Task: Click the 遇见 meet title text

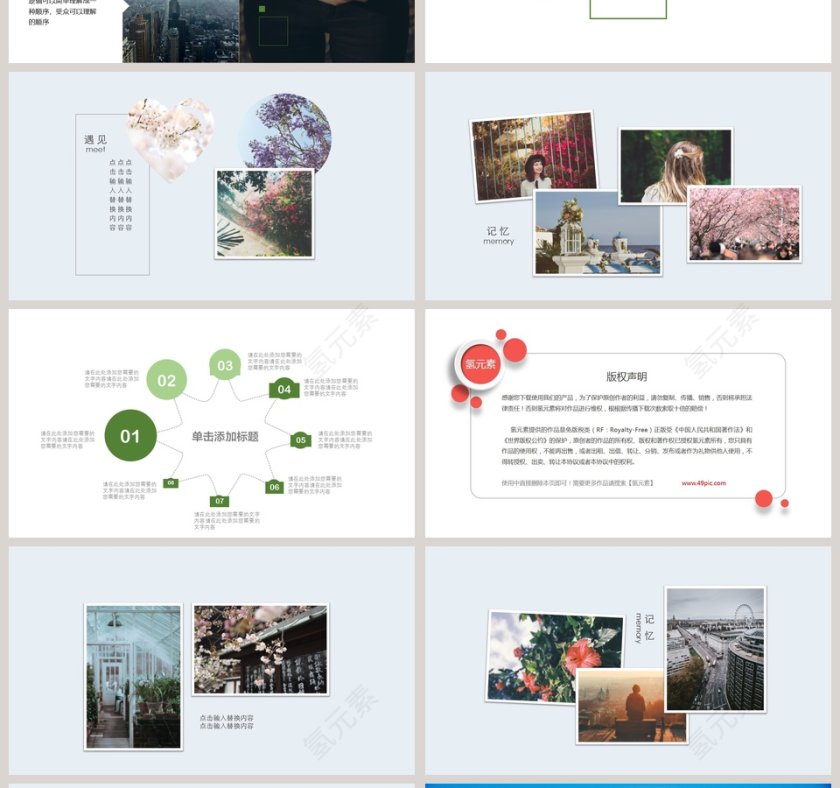Action: click(x=95, y=143)
